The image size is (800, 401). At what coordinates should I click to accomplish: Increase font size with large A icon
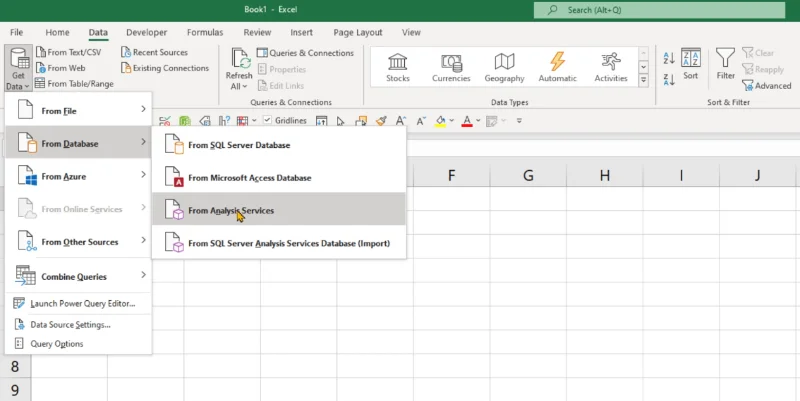[401, 121]
